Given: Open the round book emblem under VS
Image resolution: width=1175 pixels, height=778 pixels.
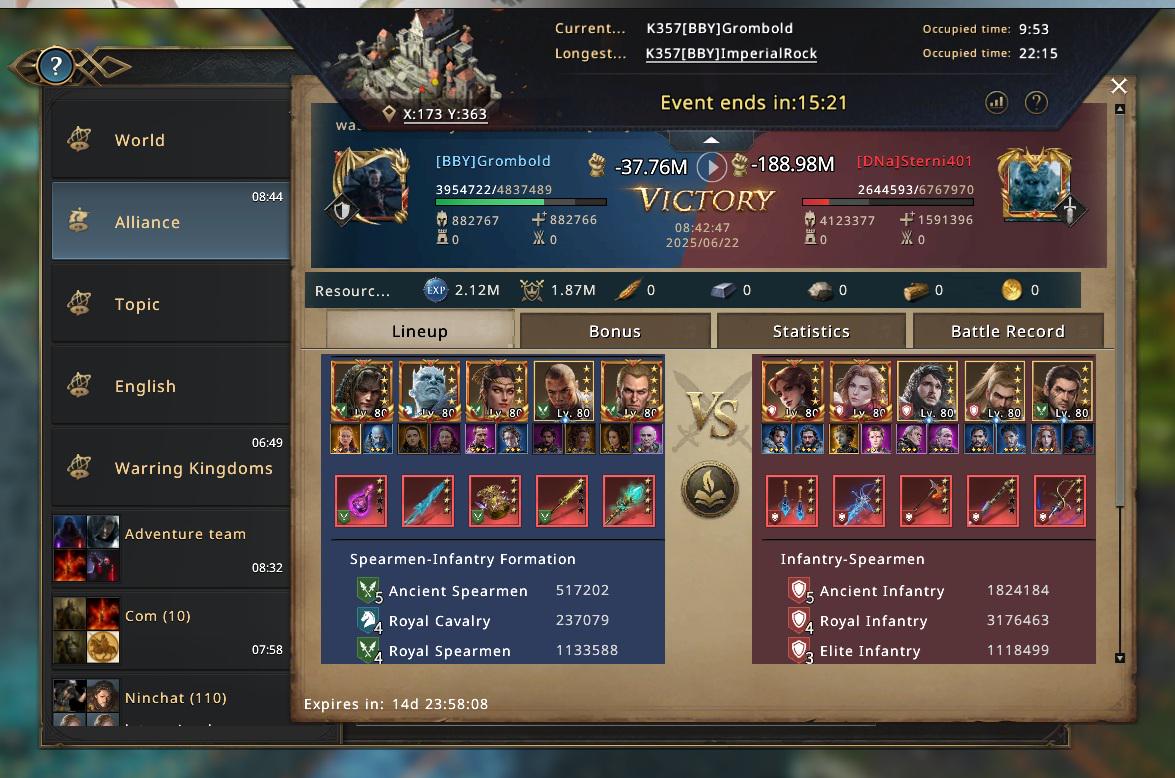Looking at the screenshot, I should pyautogui.click(x=710, y=489).
